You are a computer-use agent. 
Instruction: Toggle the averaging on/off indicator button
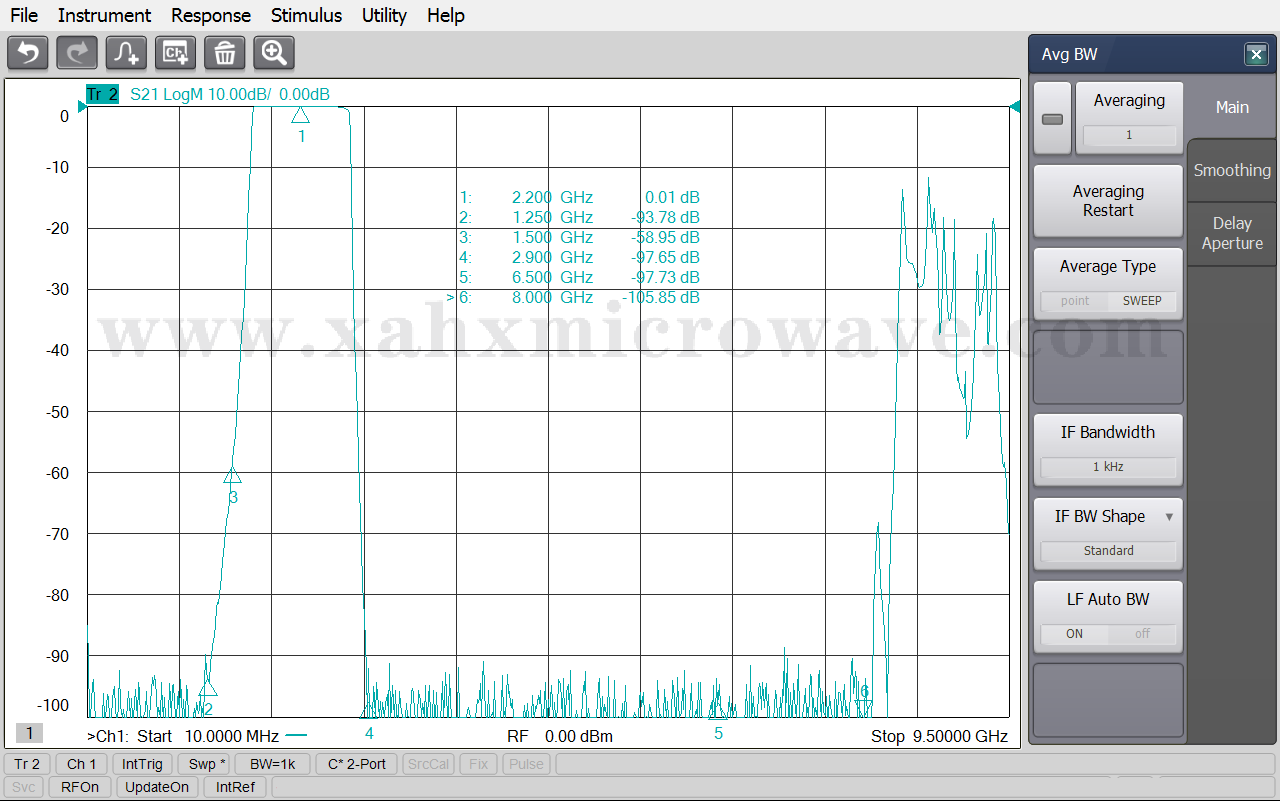(1052, 119)
